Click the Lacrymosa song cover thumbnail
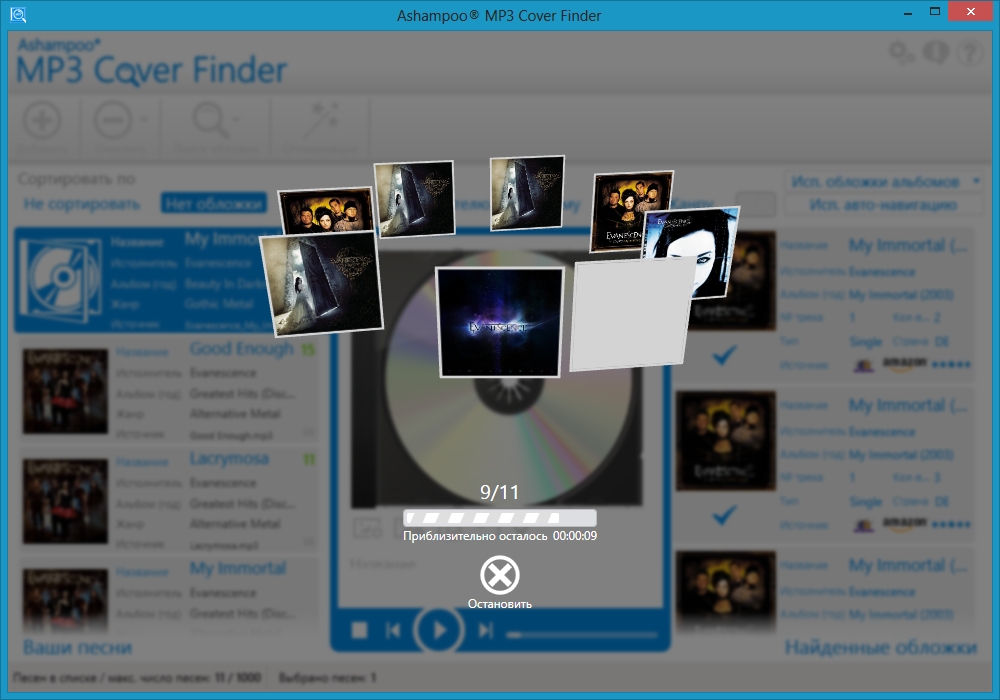The height and width of the screenshot is (700, 1000). coord(65,501)
